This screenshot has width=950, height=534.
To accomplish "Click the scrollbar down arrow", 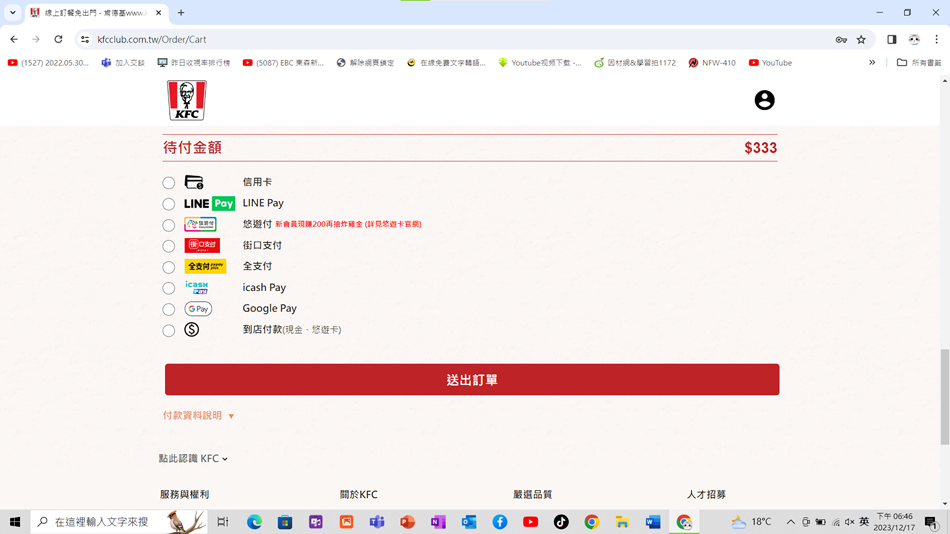I will (945, 504).
